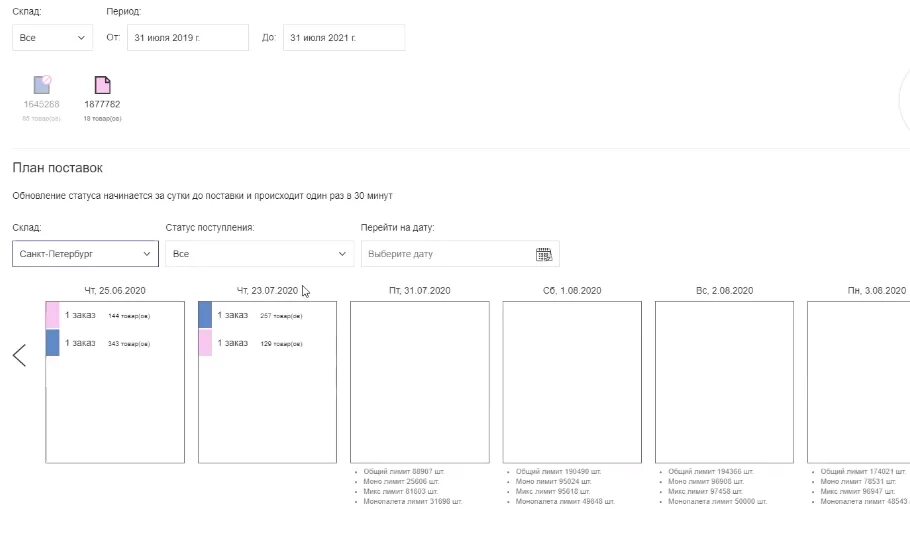Open the Санкт-Петербург warehouse dropdown
This screenshot has width=910, height=553.
pos(85,254)
